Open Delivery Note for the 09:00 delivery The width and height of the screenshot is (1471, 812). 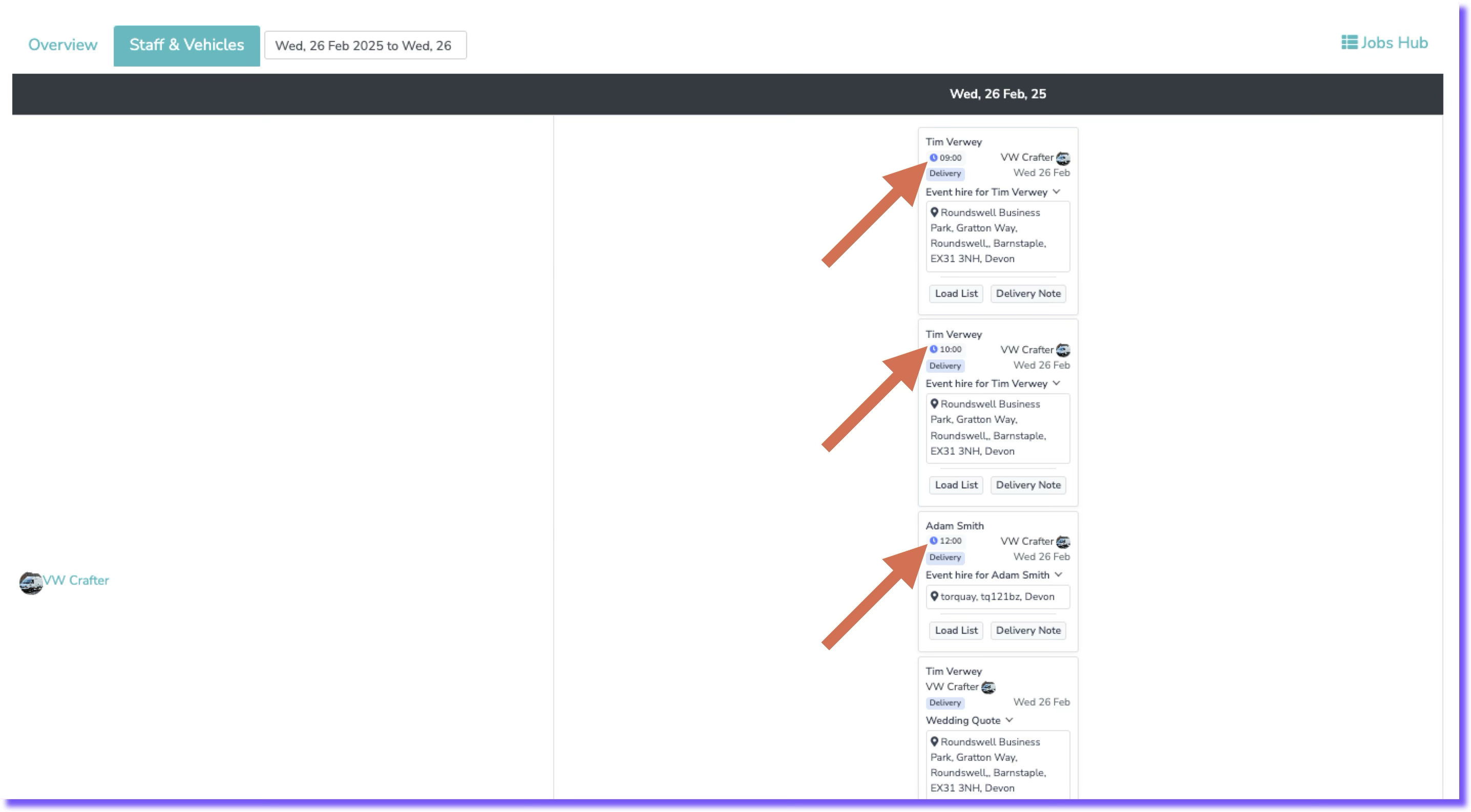pyautogui.click(x=1028, y=293)
